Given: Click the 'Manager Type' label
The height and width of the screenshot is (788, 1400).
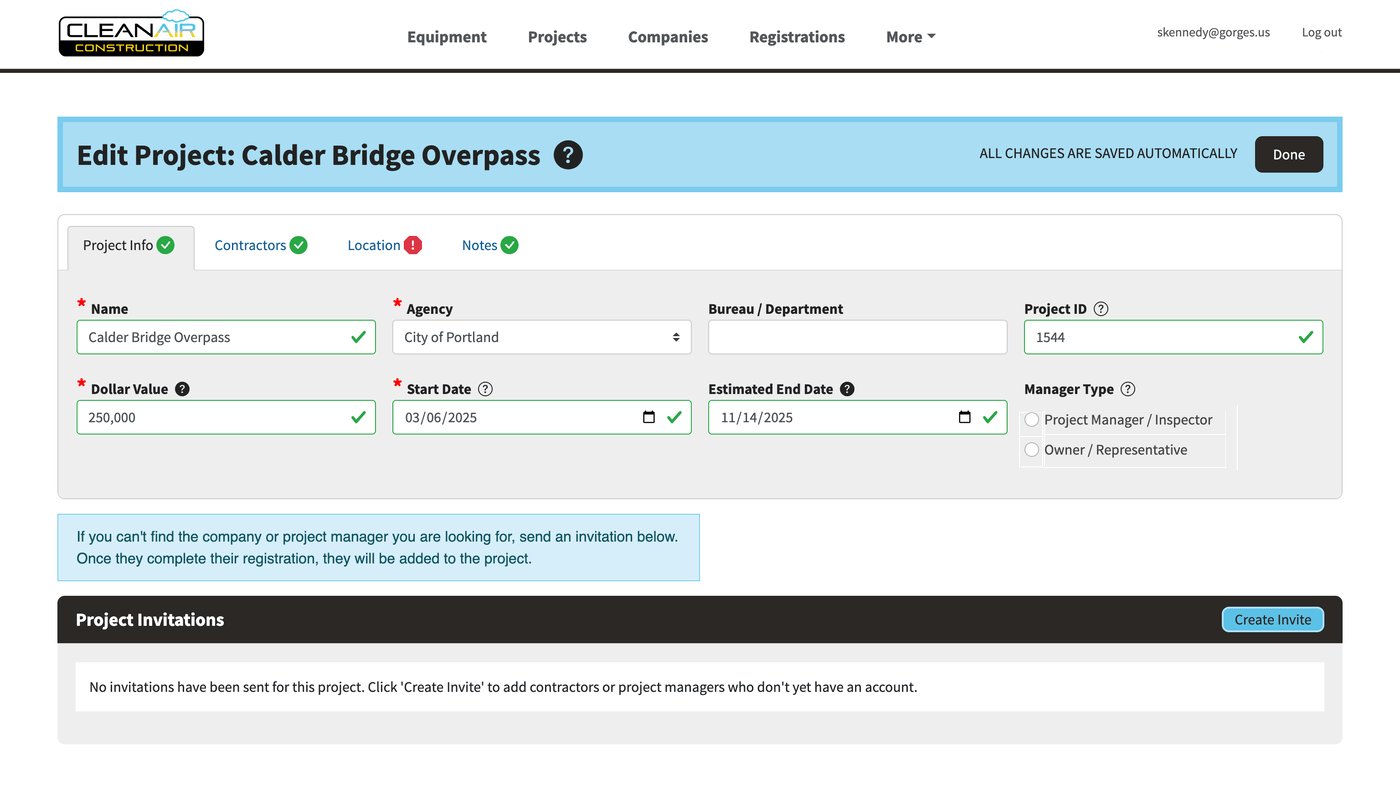Looking at the screenshot, I should coord(1069,389).
